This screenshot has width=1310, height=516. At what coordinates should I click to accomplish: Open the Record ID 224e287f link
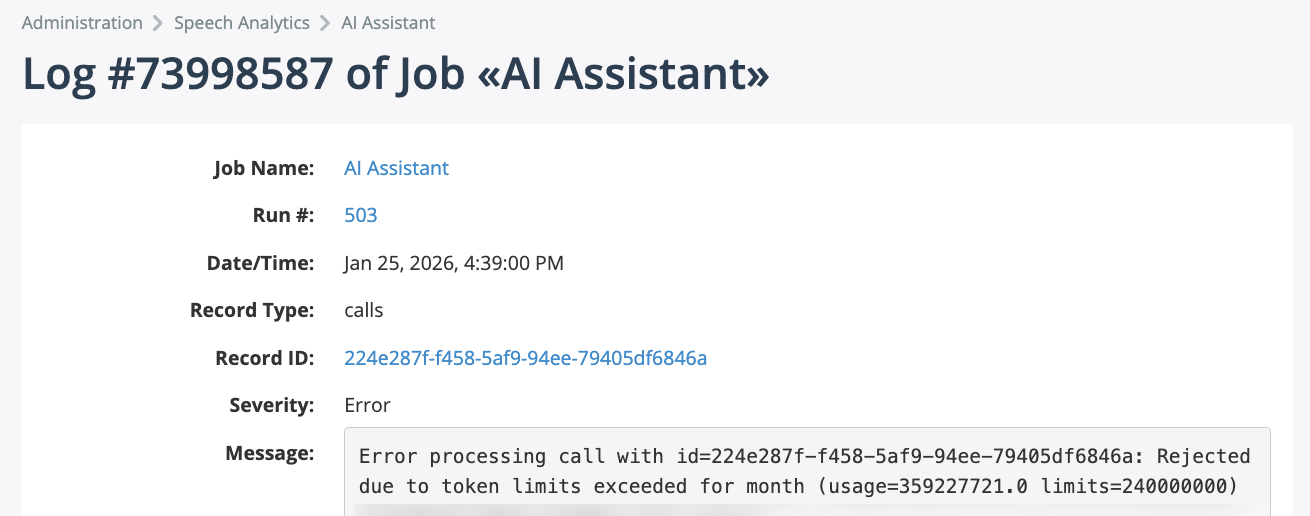(x=525, y=358)
